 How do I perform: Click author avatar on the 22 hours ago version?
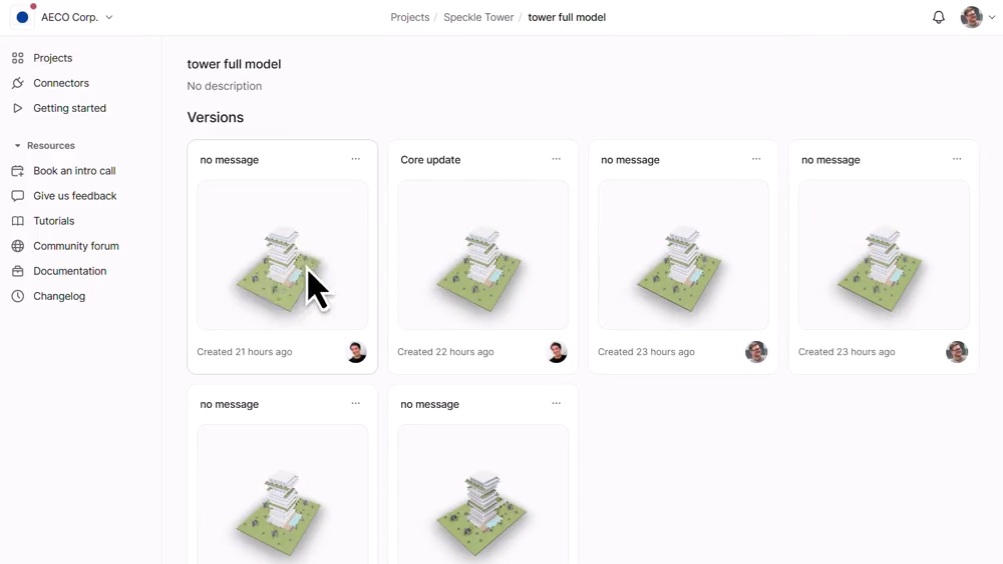point(557,352)
